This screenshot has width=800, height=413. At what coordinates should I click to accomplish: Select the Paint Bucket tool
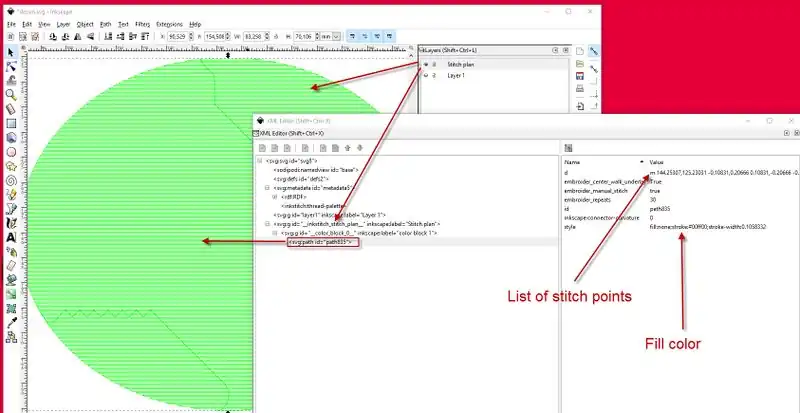[11, 280]
